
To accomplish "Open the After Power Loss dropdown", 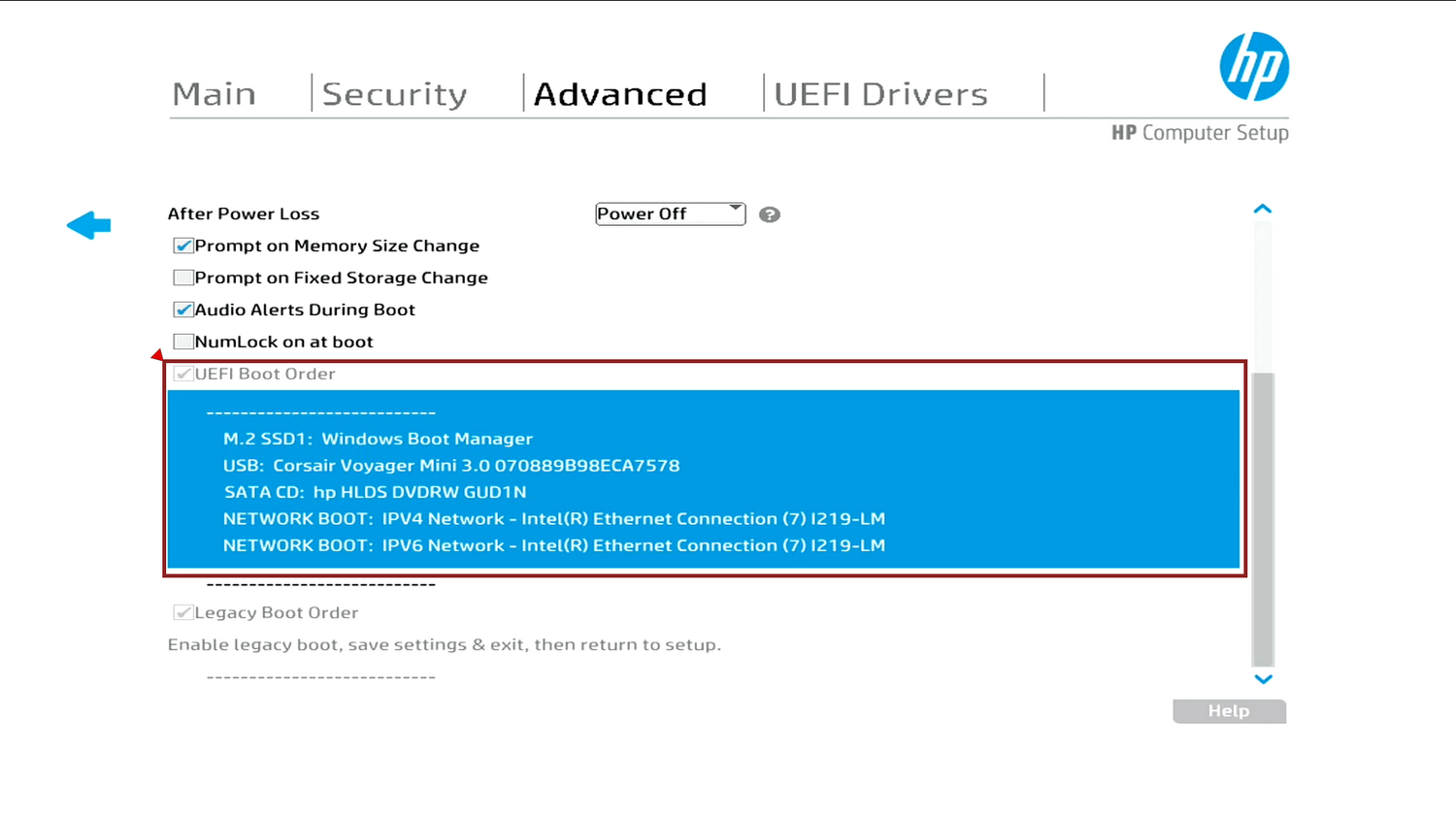I will point(670,213).
